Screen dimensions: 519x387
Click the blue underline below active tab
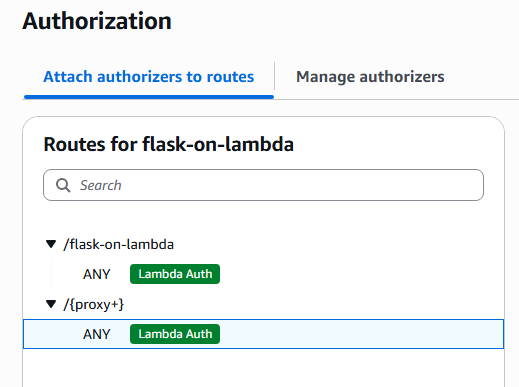pyautogui.click(x=149, y=97)
